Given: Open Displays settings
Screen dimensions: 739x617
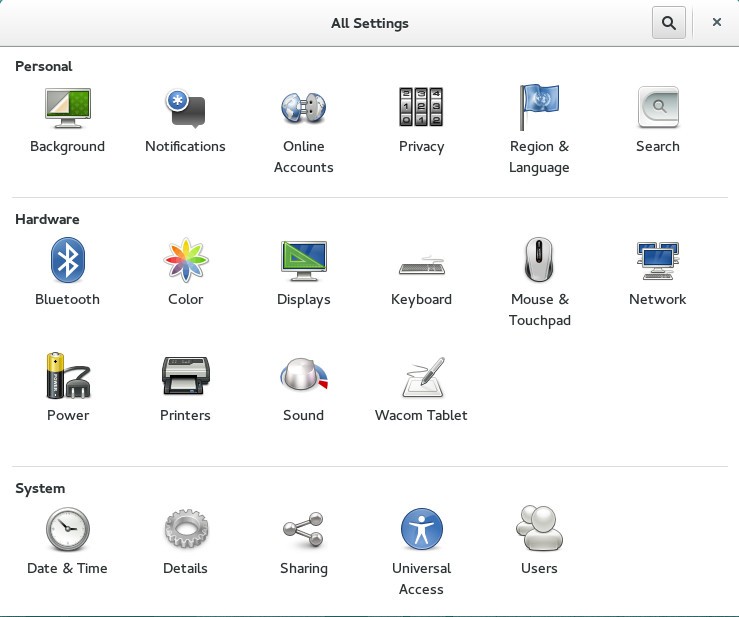Looking at the screenshot, I should click(303, 261).
